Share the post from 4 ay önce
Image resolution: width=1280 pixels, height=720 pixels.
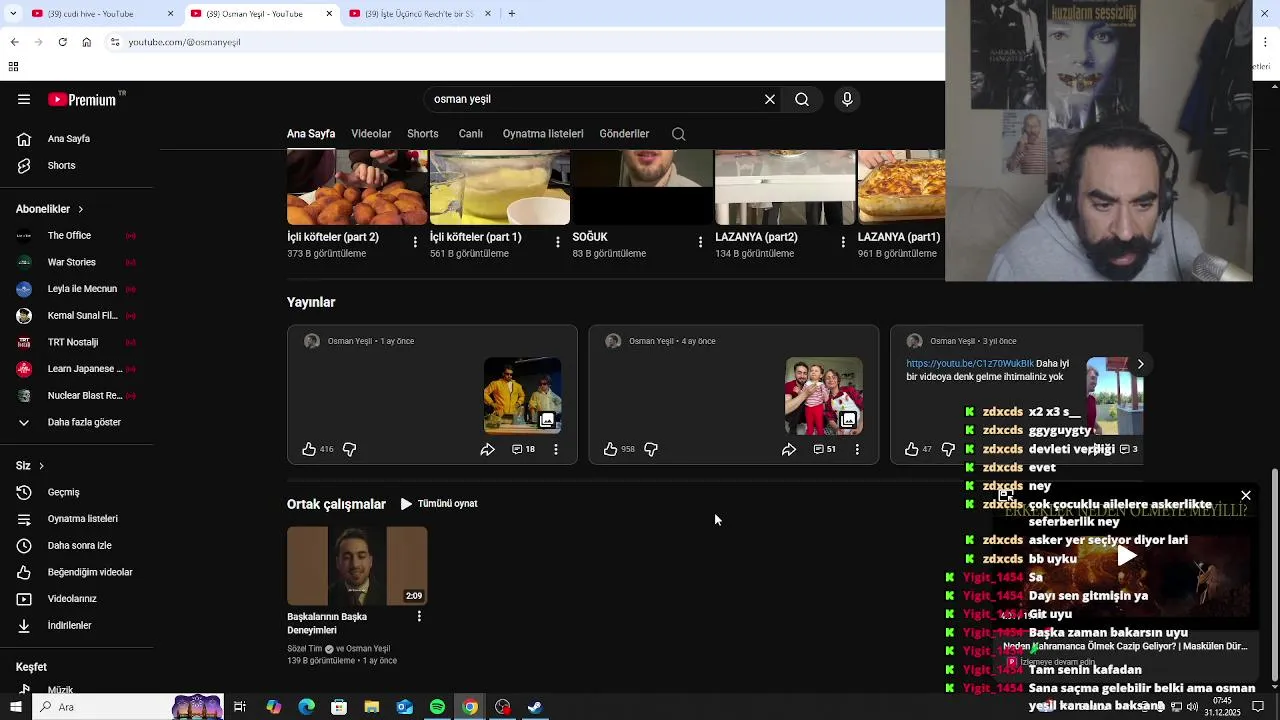click(789, 449)
